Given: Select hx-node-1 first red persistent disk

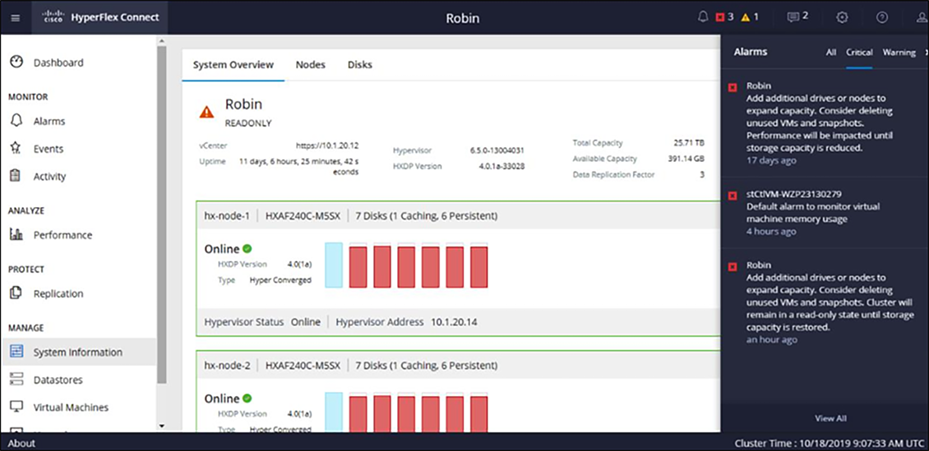Looking at the screenshot, I should [x=358, y=267].
